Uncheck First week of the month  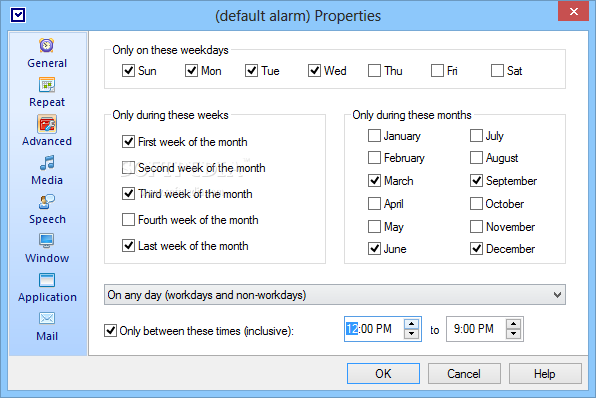[x=128, y=142]
